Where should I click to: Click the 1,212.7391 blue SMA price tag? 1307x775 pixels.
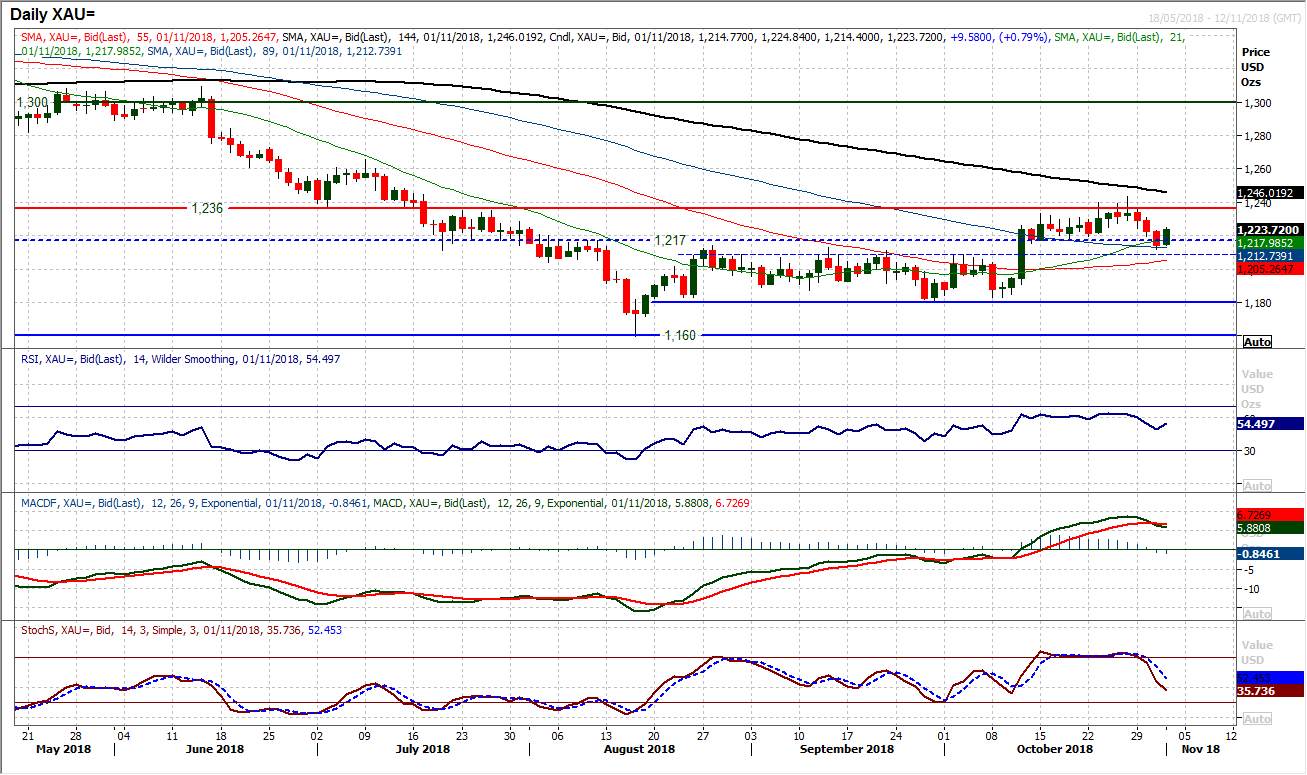click(x=1268, y=256)
